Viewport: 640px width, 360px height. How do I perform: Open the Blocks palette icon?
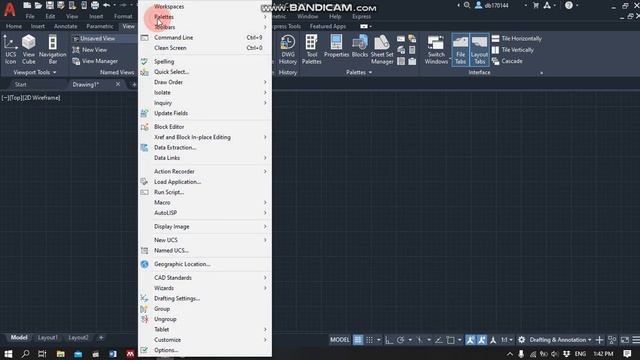pyautogui.click(x=360, y=46)
